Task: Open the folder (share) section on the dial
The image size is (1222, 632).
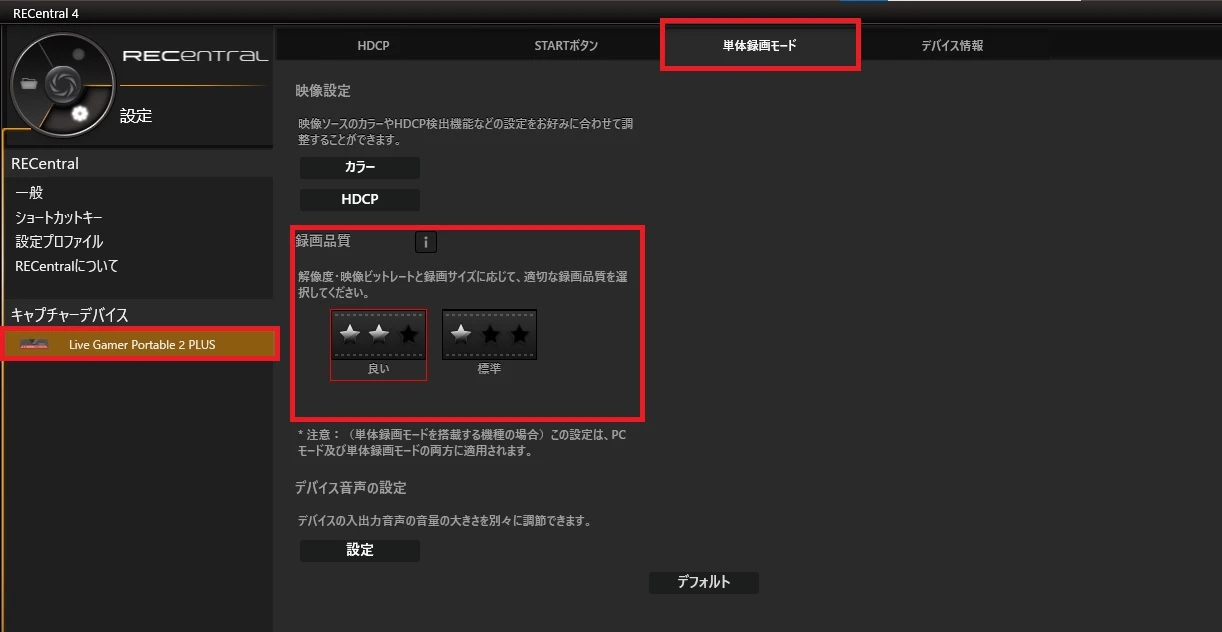Action: click(28, 84)
